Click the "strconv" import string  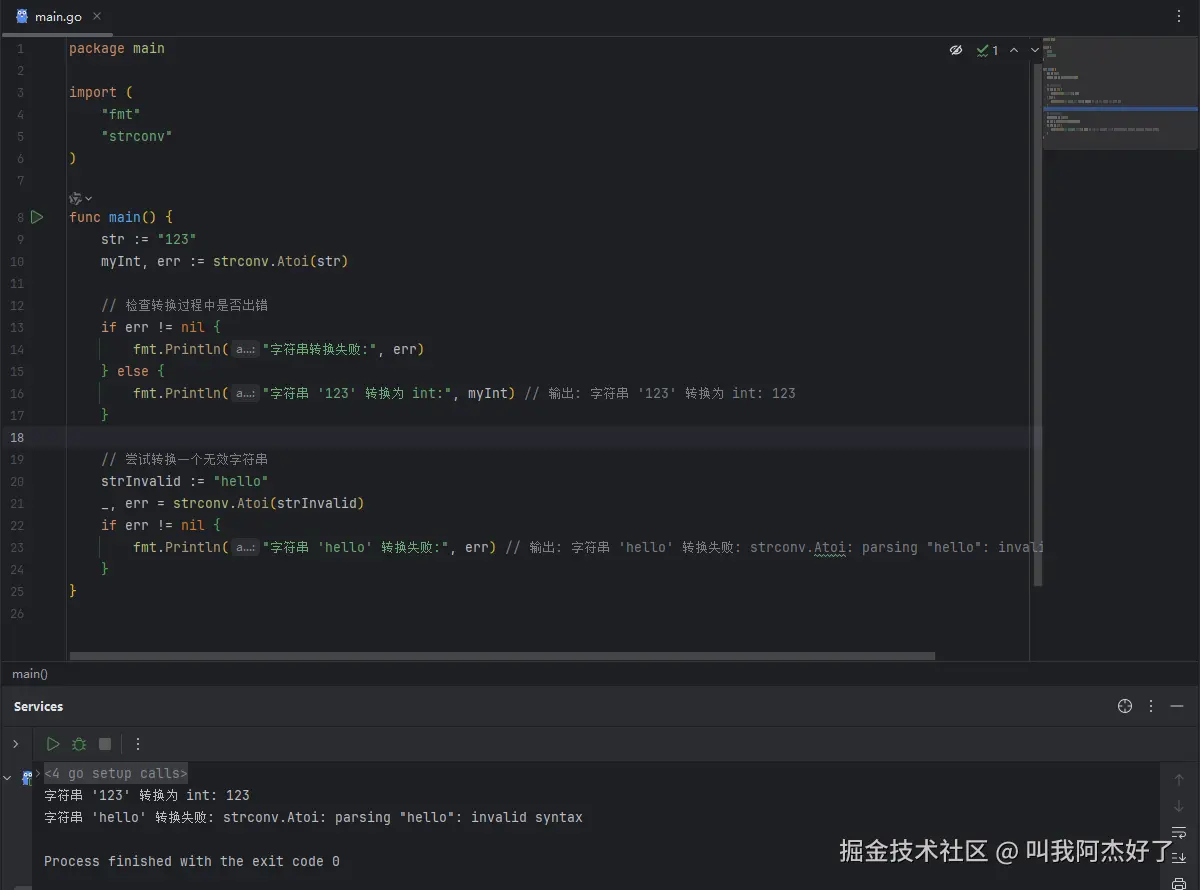pyautogui.click(x=137, y=137)
